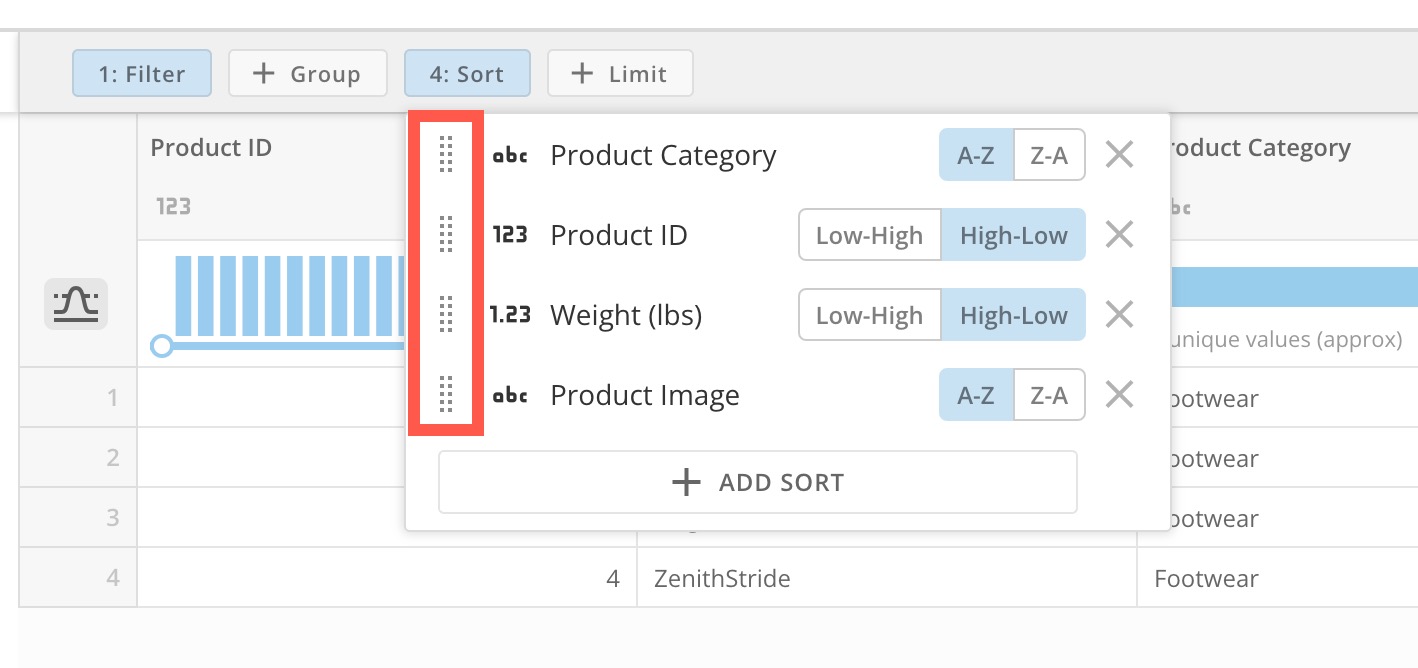Open the 1: Filter step

(x=142, y=74)
